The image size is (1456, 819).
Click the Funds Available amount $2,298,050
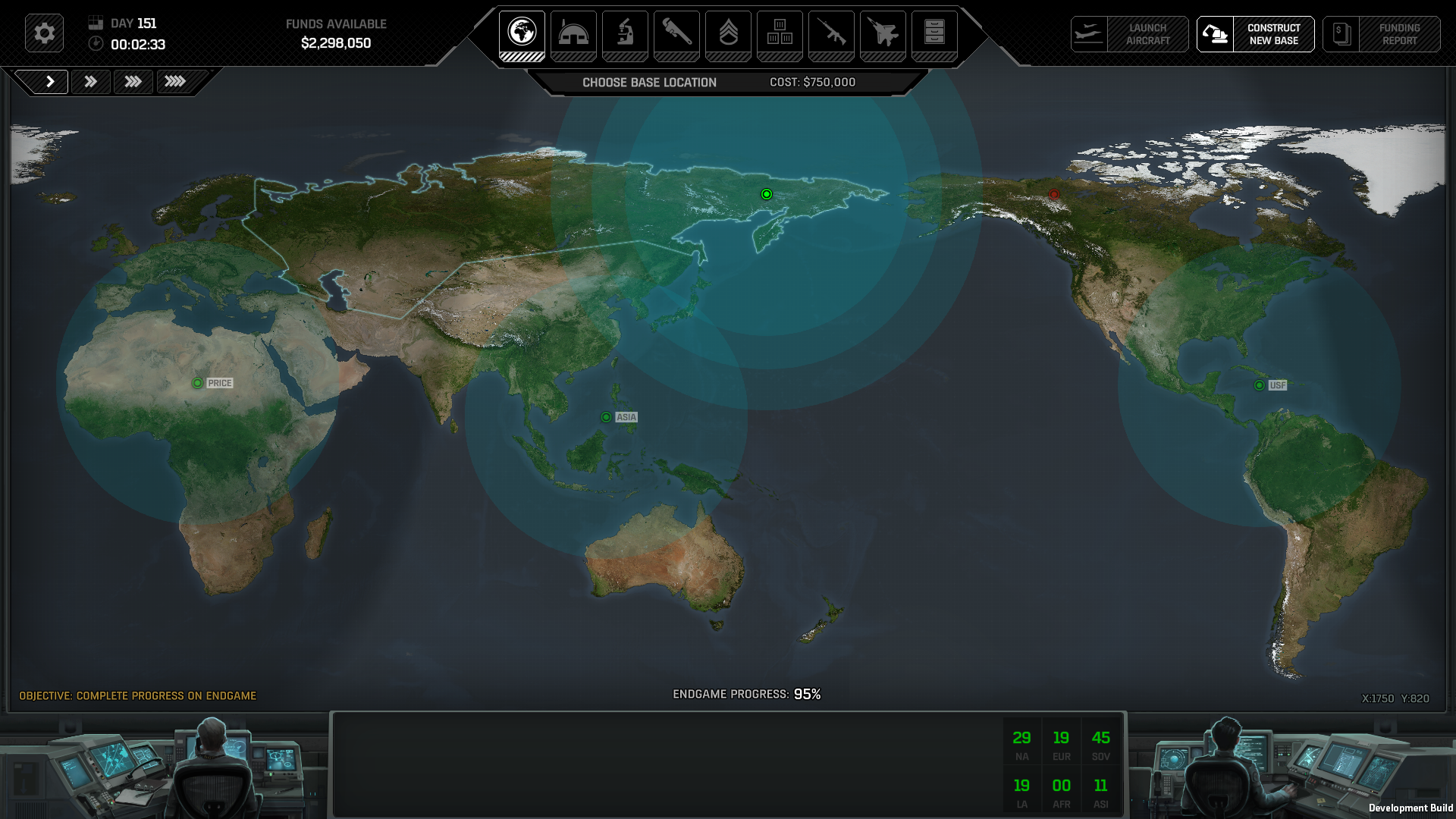coord(336,43)
